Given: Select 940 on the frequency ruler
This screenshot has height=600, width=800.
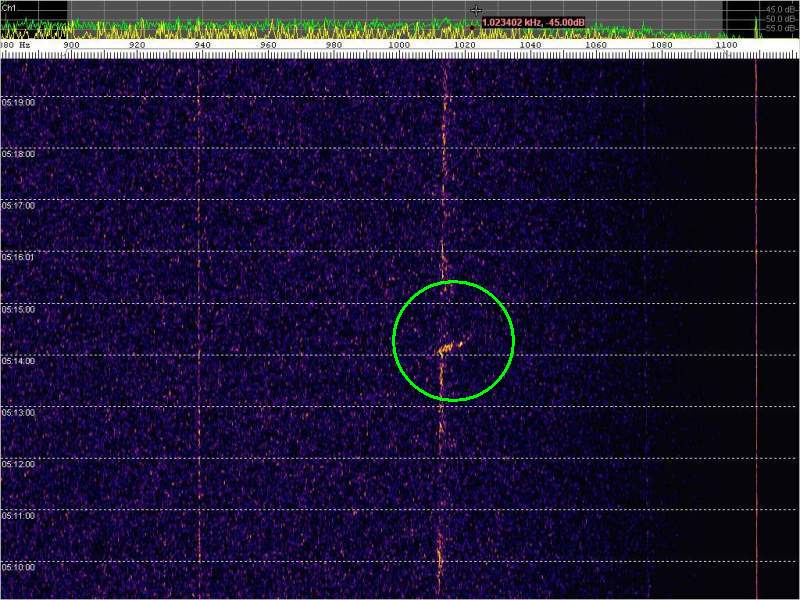Looking at the screenshot, I should tap(203, 45).
